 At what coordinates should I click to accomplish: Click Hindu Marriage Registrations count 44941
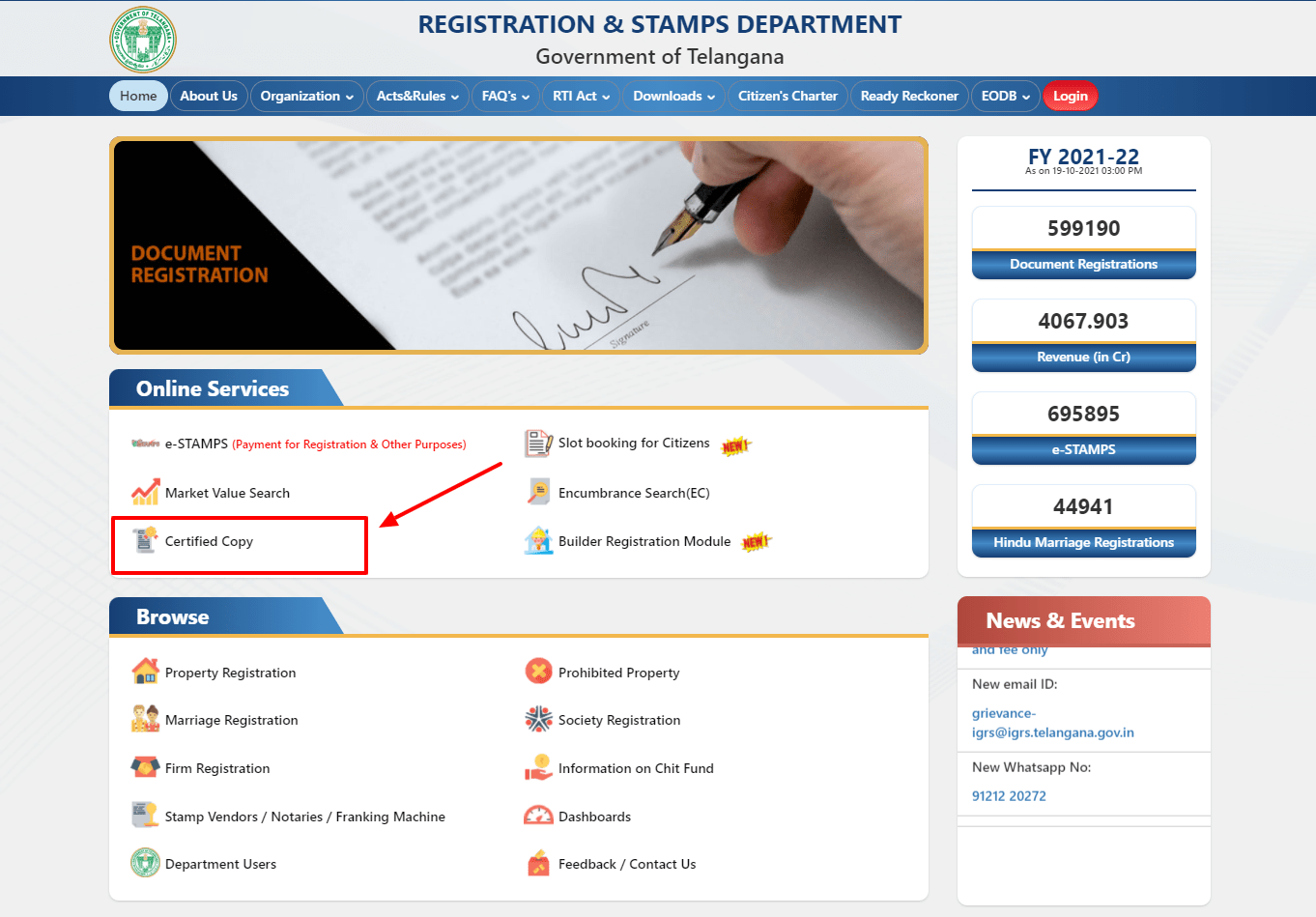[1084, 506]
